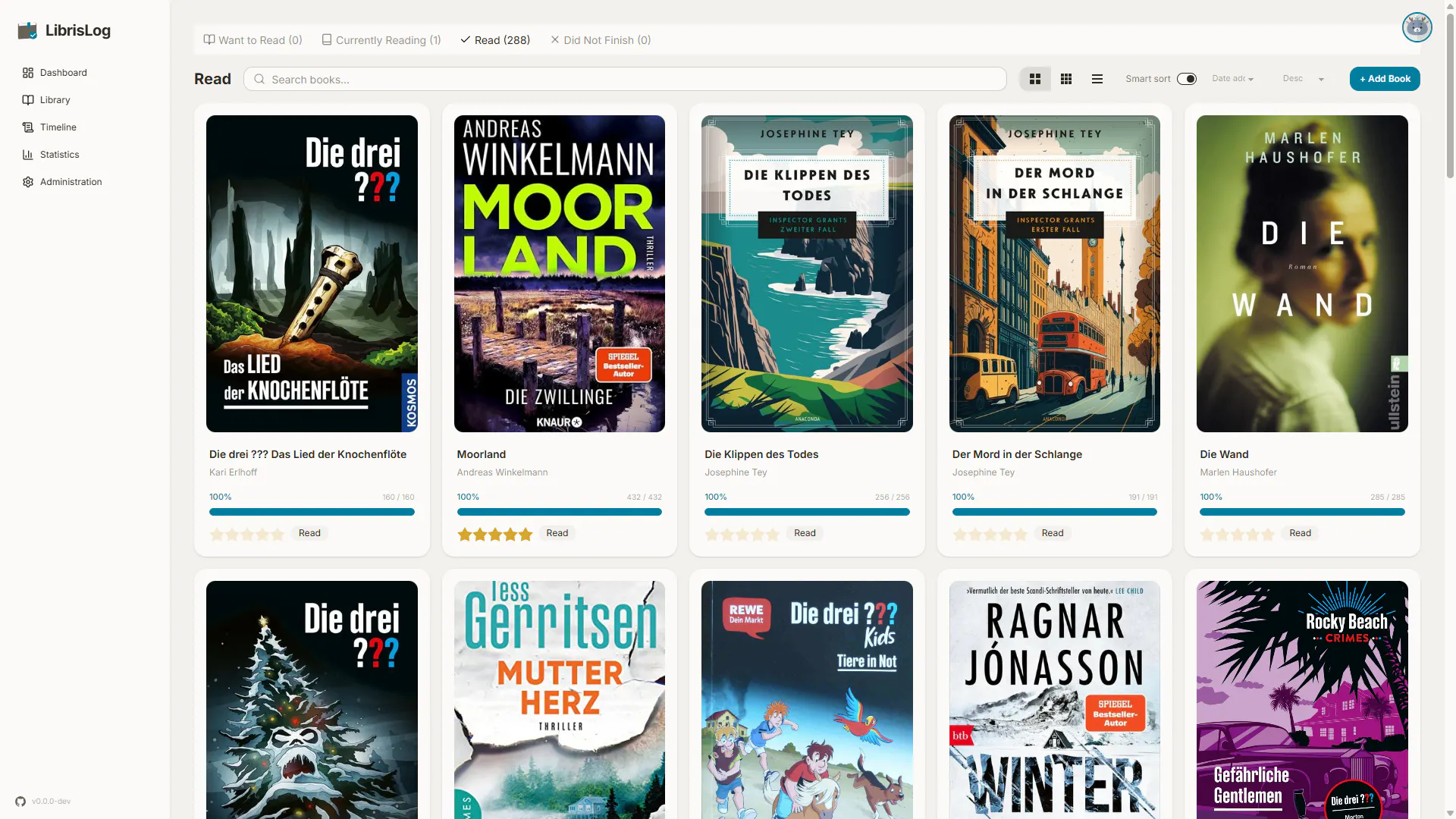Click Read badge on Knochenflöte book
This screenshot has height=819, width=1456.
click(309, 533)
